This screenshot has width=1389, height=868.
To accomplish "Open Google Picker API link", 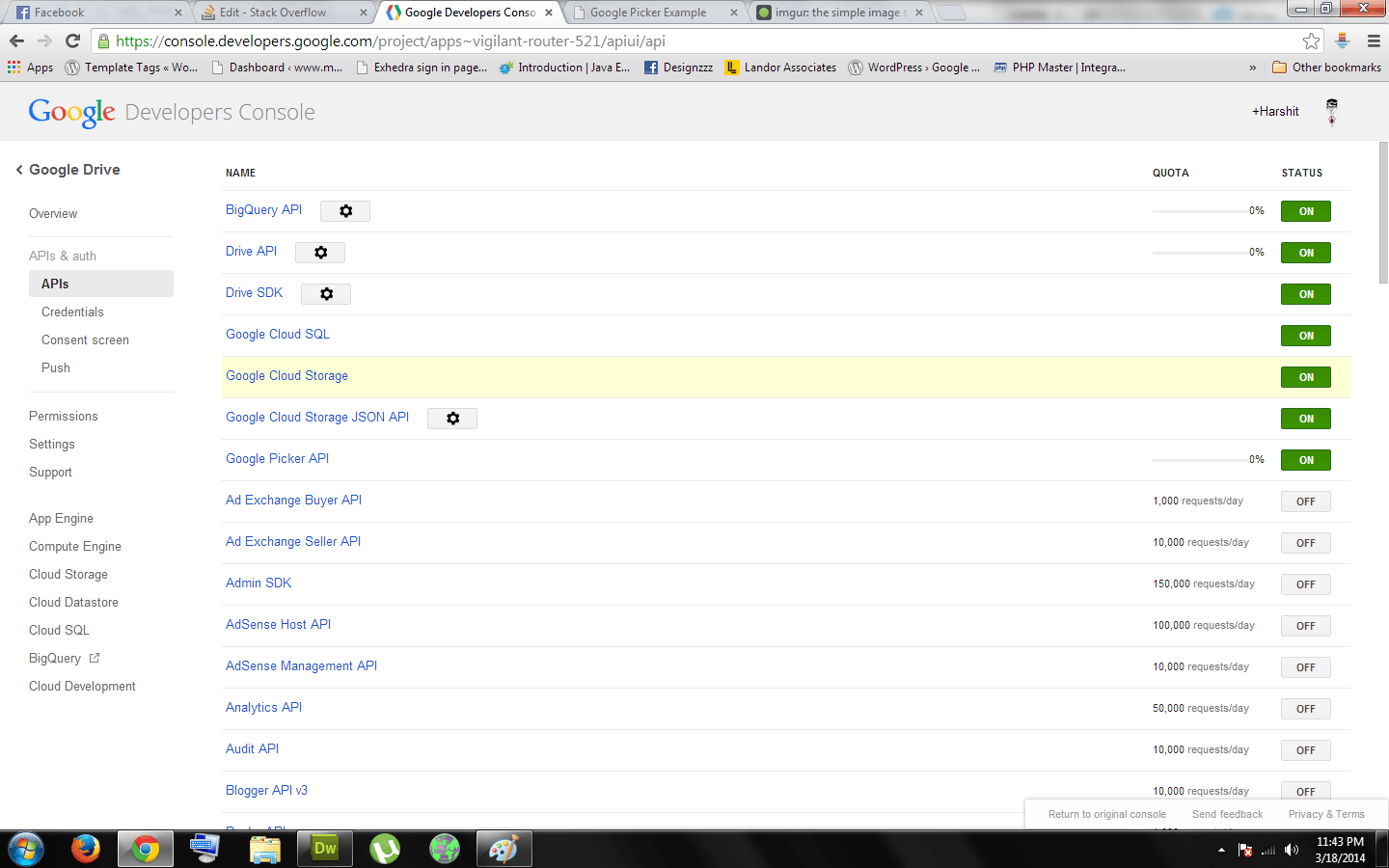I will click(x=278, y=458).
